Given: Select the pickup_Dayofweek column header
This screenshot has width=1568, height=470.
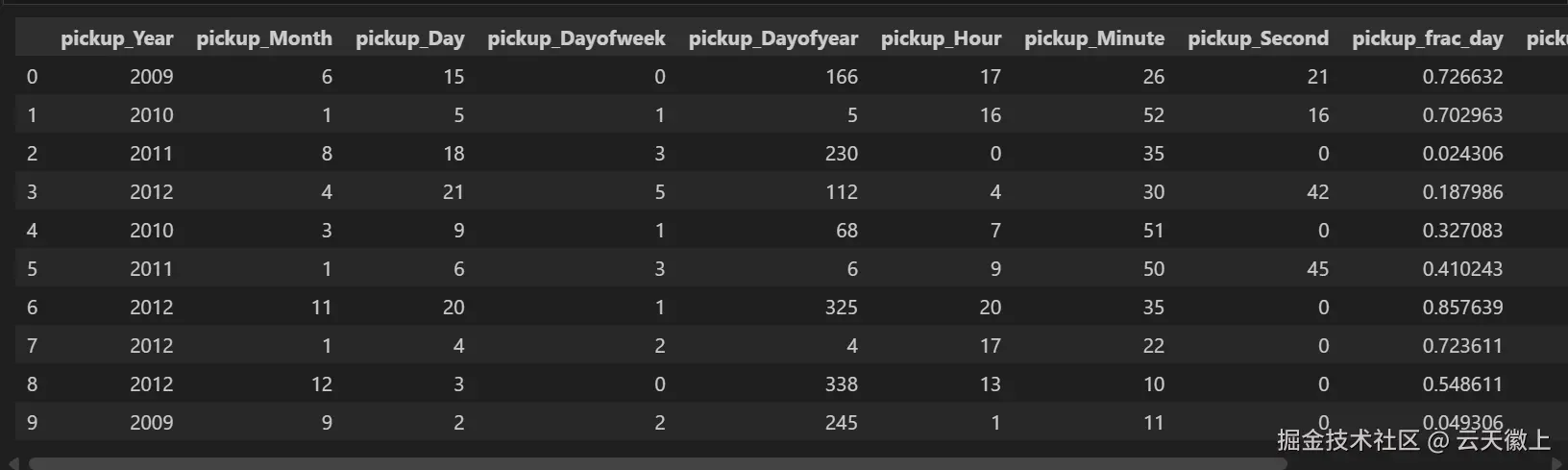Looking at the screenshot, I should click(x=576, y=38).
